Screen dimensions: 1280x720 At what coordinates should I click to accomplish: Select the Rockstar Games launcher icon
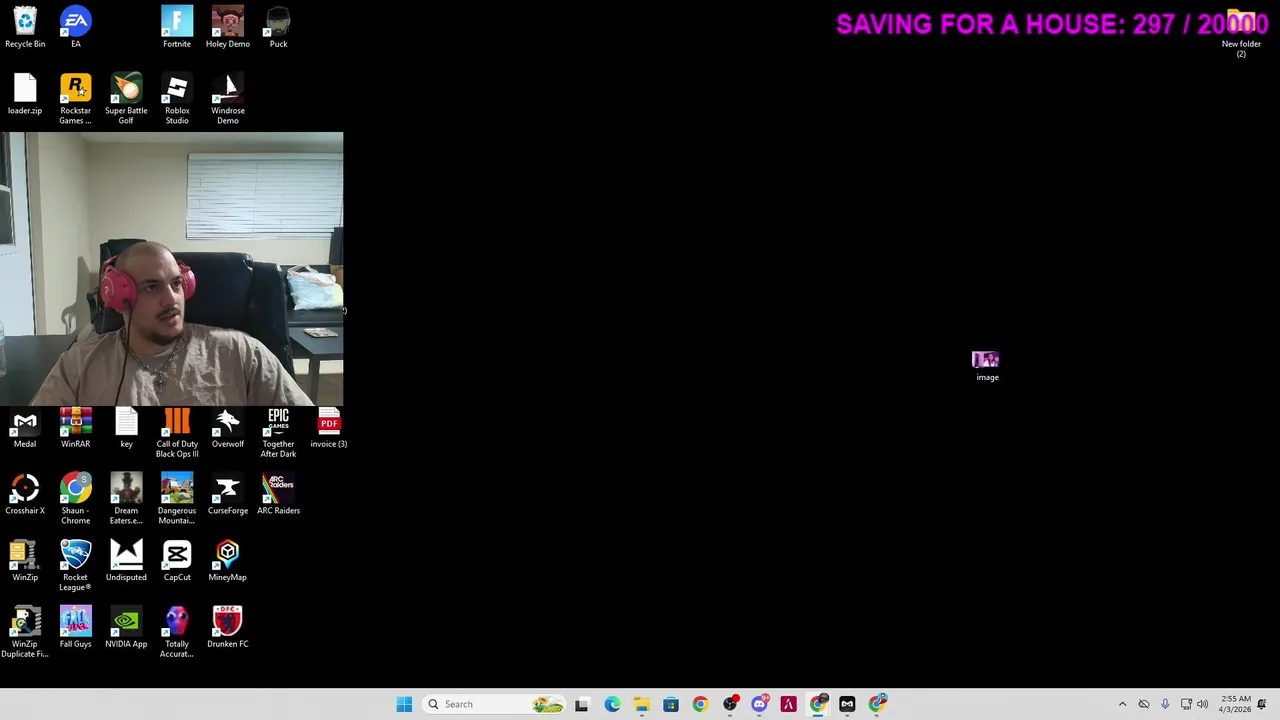coord(76,99)
